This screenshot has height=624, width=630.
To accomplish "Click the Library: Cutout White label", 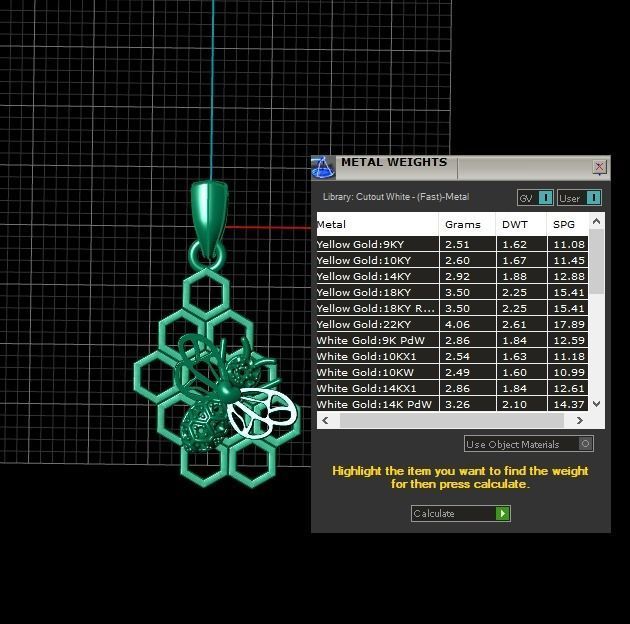I will pos(396,197).
